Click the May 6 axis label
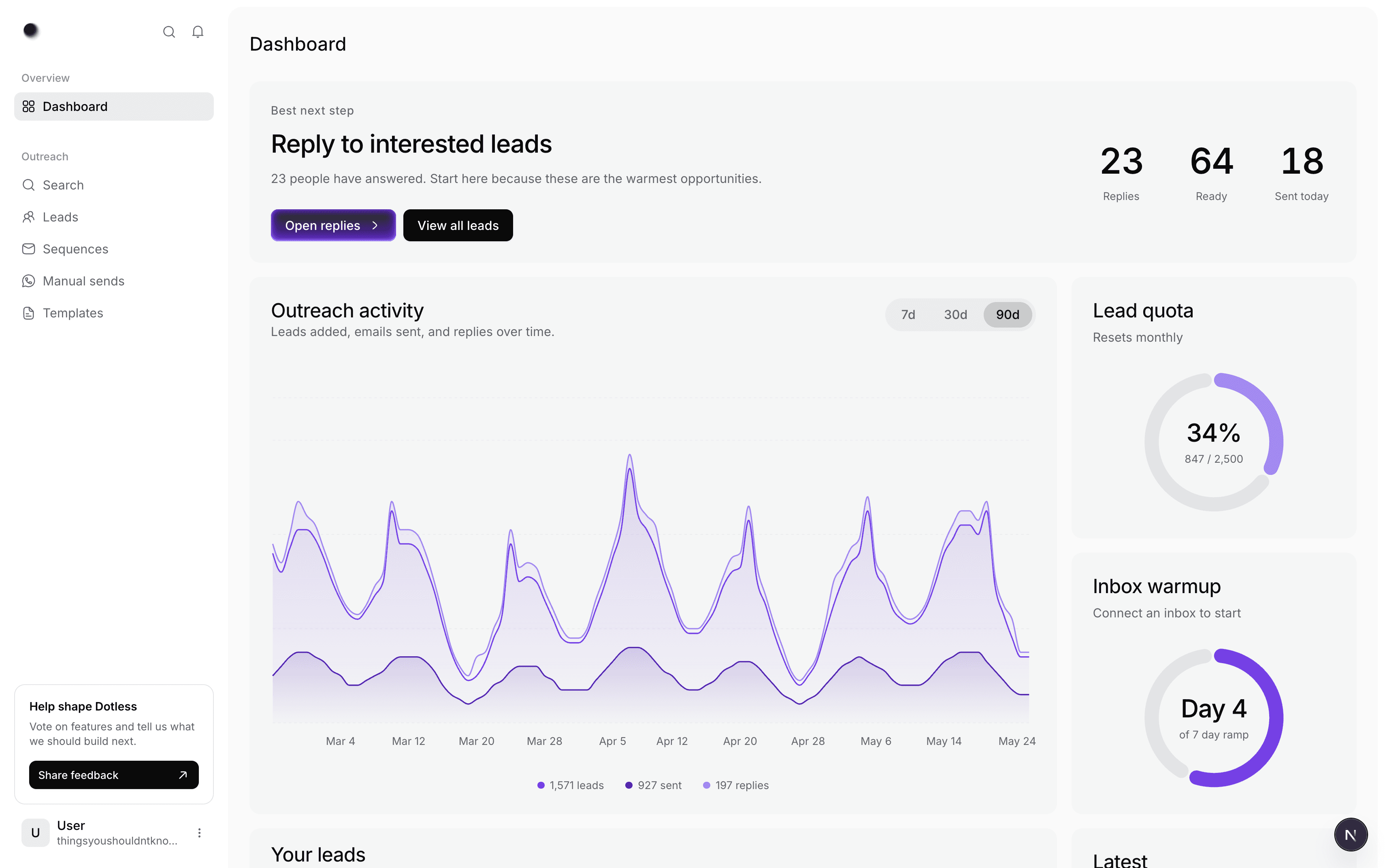Image resolution: width=1385 pixels, height=868 pixels. click(x=876, y=741)
